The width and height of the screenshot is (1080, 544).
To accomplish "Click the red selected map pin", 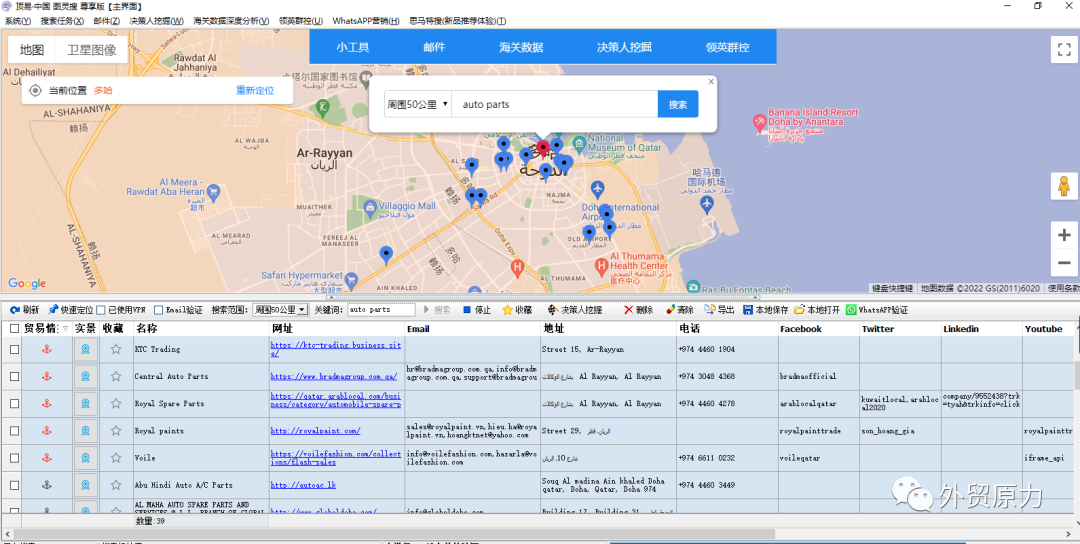I will click(543, 149).
